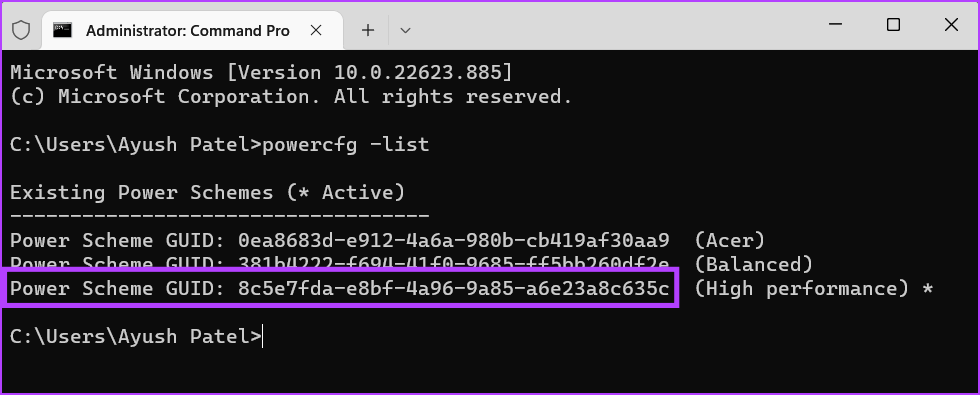Image resolution: width=980 pixels, height=395 pixels.
Task: Expand the new tab profile dropdown chevron
Action: point(405,30)
